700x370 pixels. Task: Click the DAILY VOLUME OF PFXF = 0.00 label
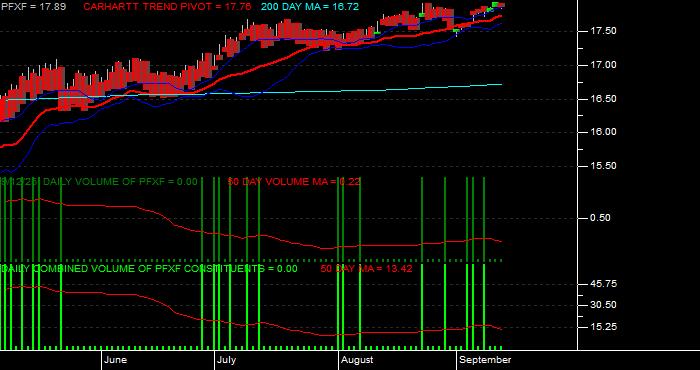coord(120,182)
